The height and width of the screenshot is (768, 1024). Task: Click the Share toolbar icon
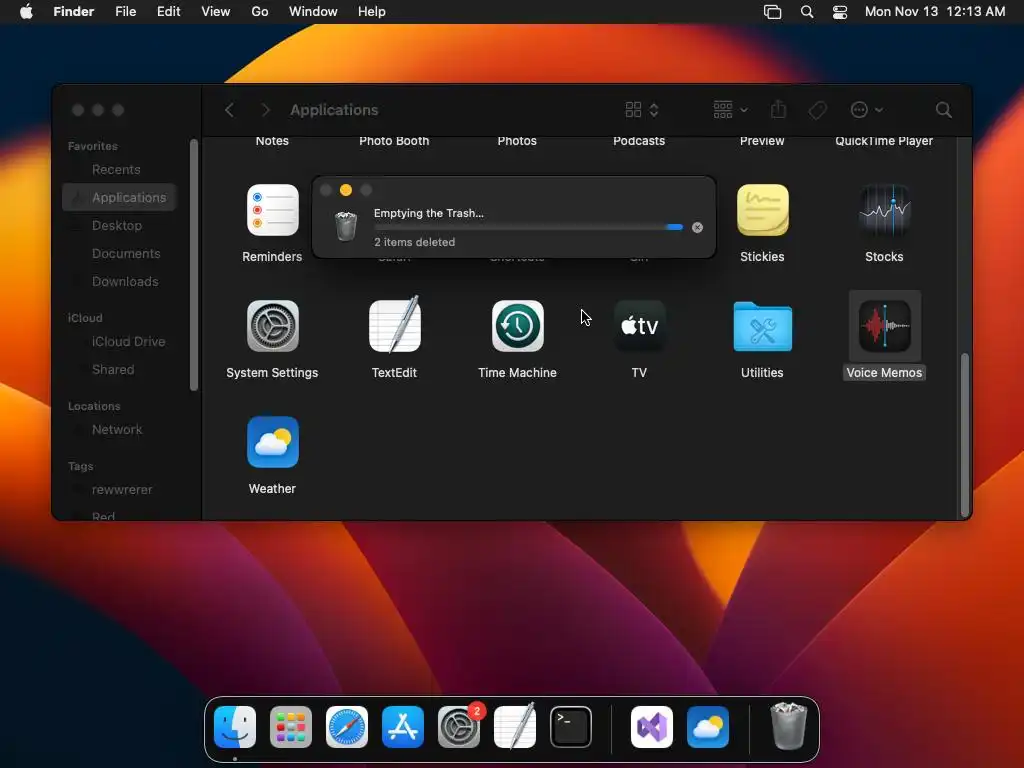click(x=778, y=109)
